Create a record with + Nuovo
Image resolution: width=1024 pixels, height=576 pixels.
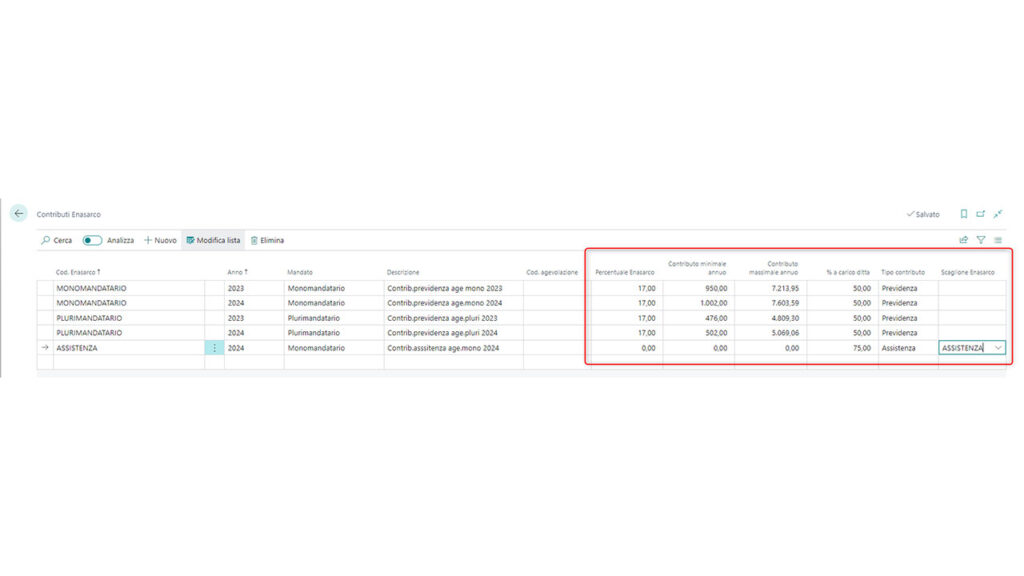[160, 240]
